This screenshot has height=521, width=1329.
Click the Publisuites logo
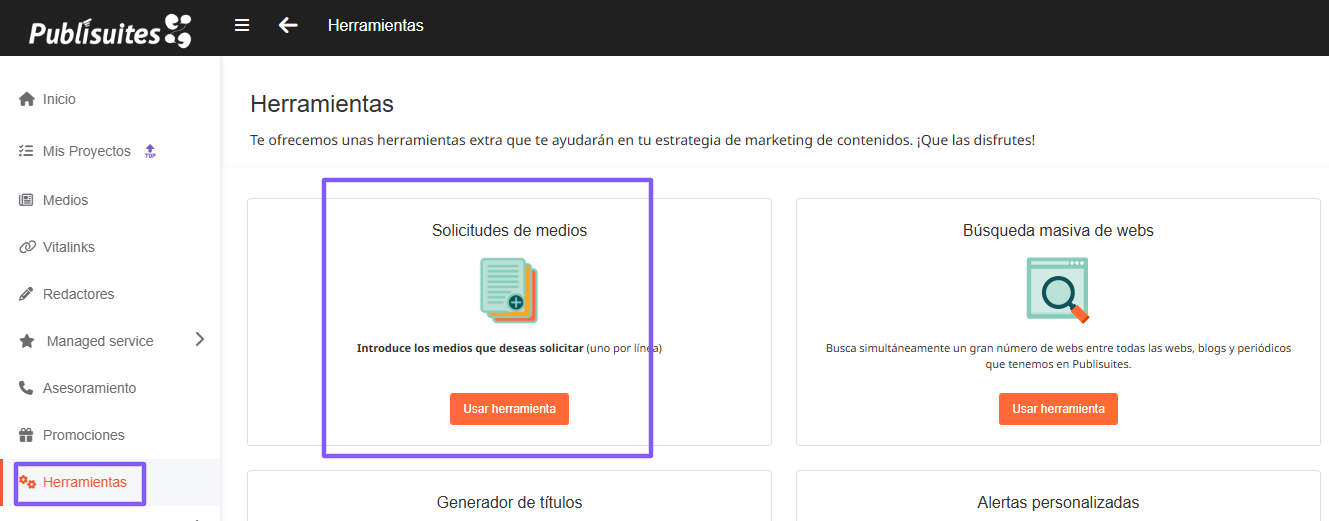pyautogui.click(x=109, y=31)
